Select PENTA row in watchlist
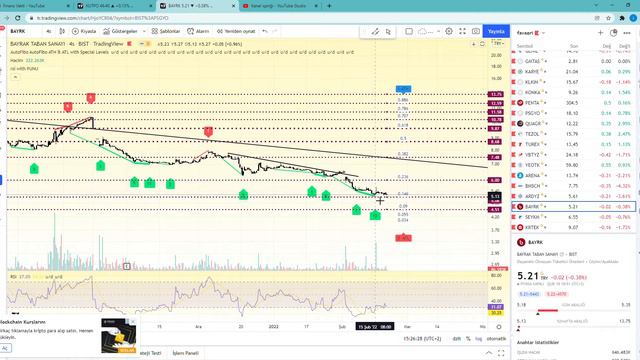This screenshot has width=640, height=360. 573,102
